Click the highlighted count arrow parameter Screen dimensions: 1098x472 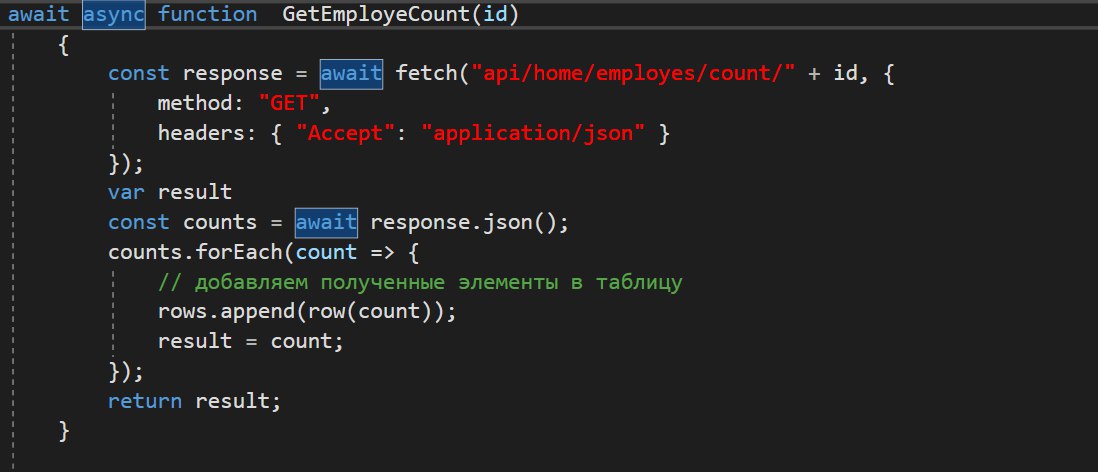tap(326, 252)
